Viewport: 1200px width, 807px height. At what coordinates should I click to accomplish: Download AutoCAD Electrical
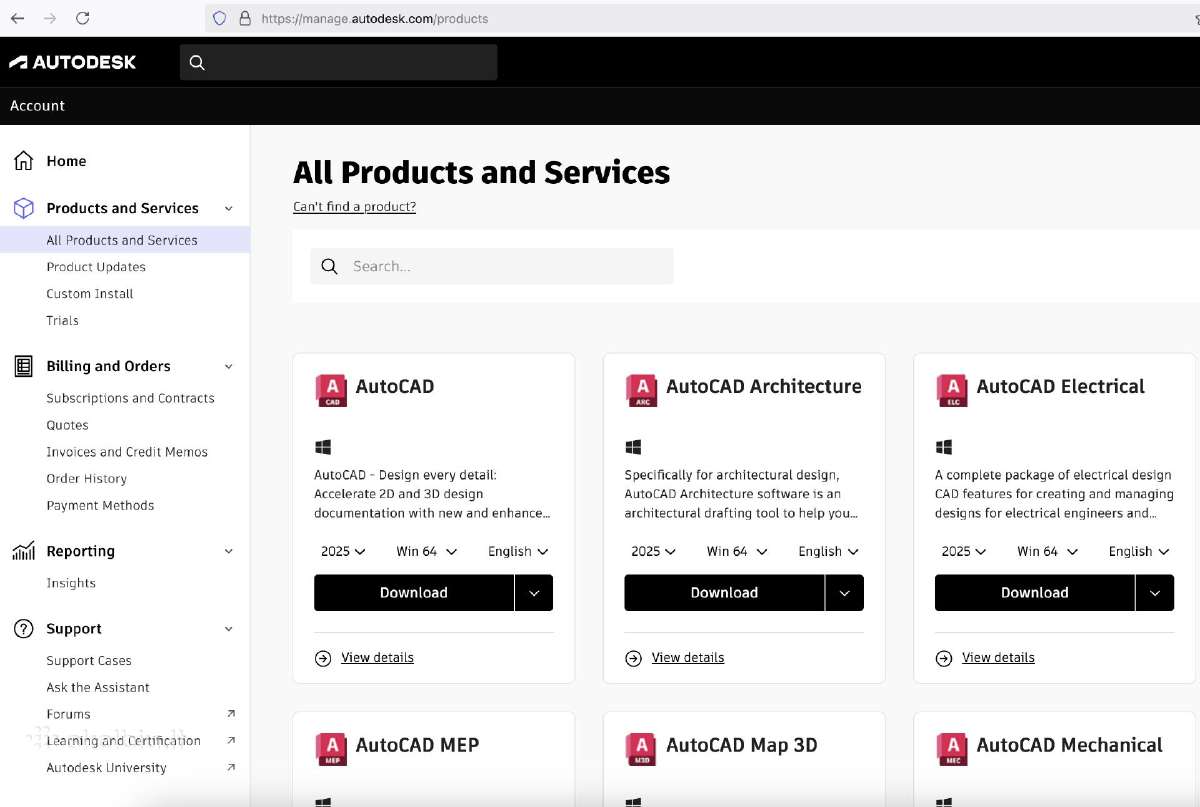point(1035,593)
